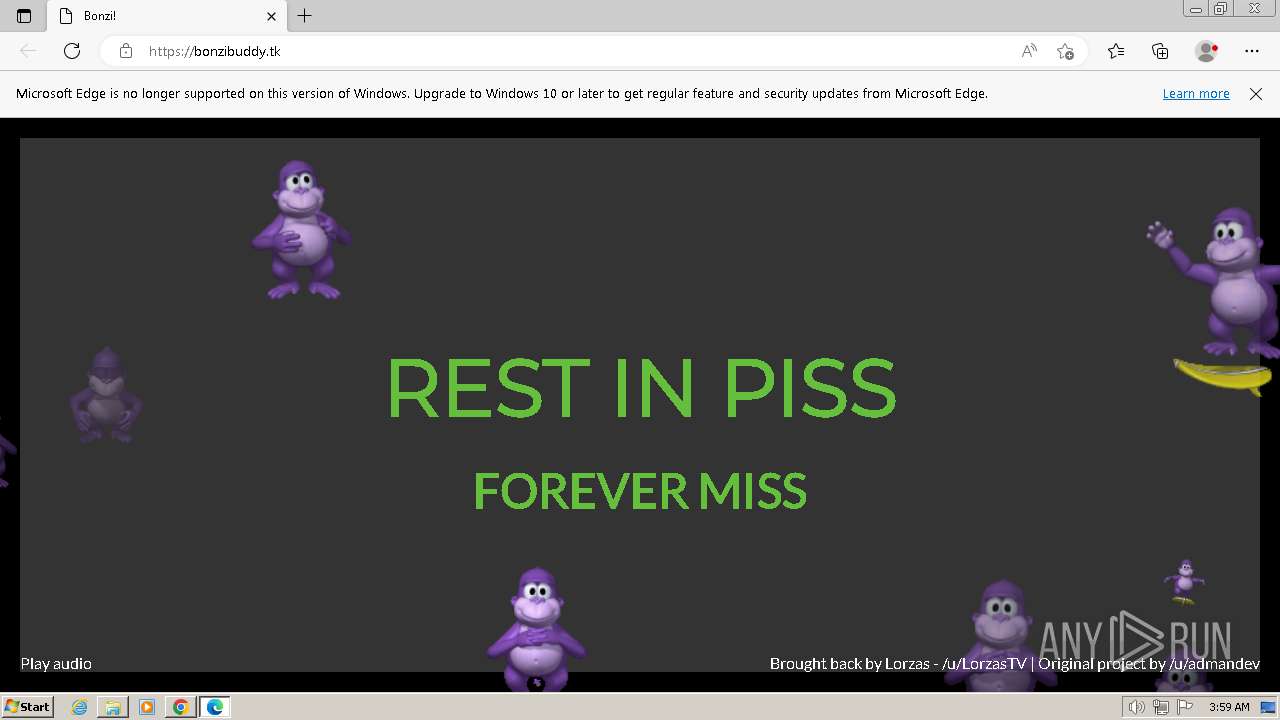The width and height of the screenshot is (1280, 720).
Task: Open the volume control tray icon
Action: coord(1137,707)
